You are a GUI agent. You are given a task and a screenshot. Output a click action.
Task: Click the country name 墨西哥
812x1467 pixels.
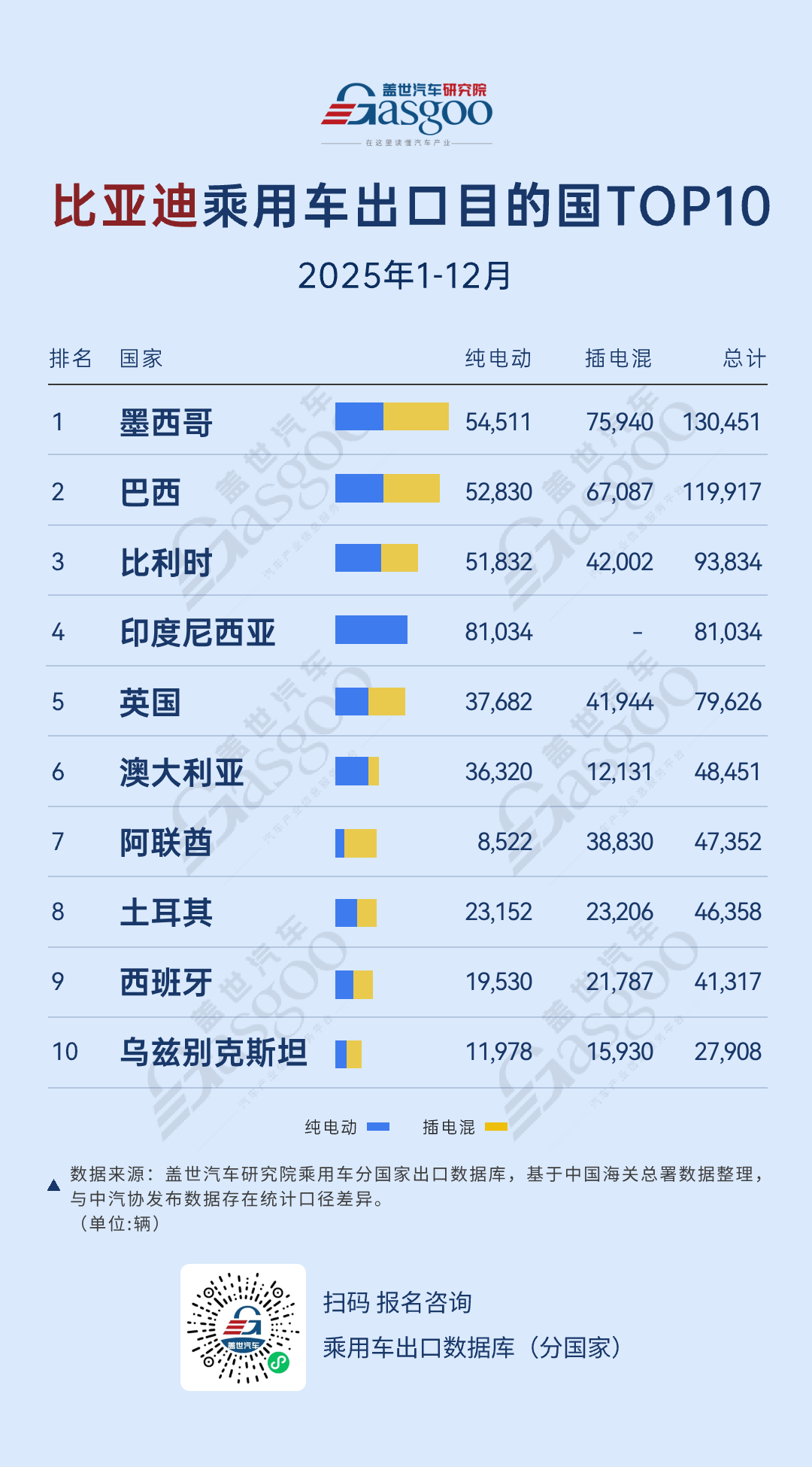pyautogui.click(x=166, y=422)
